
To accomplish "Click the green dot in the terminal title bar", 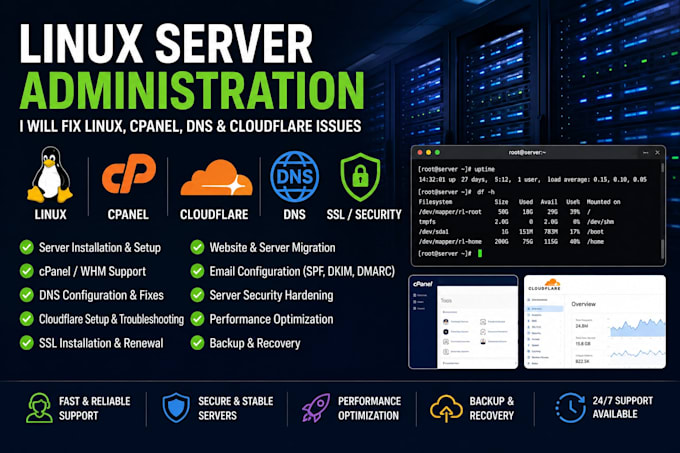I will click(x=437, y=153).
